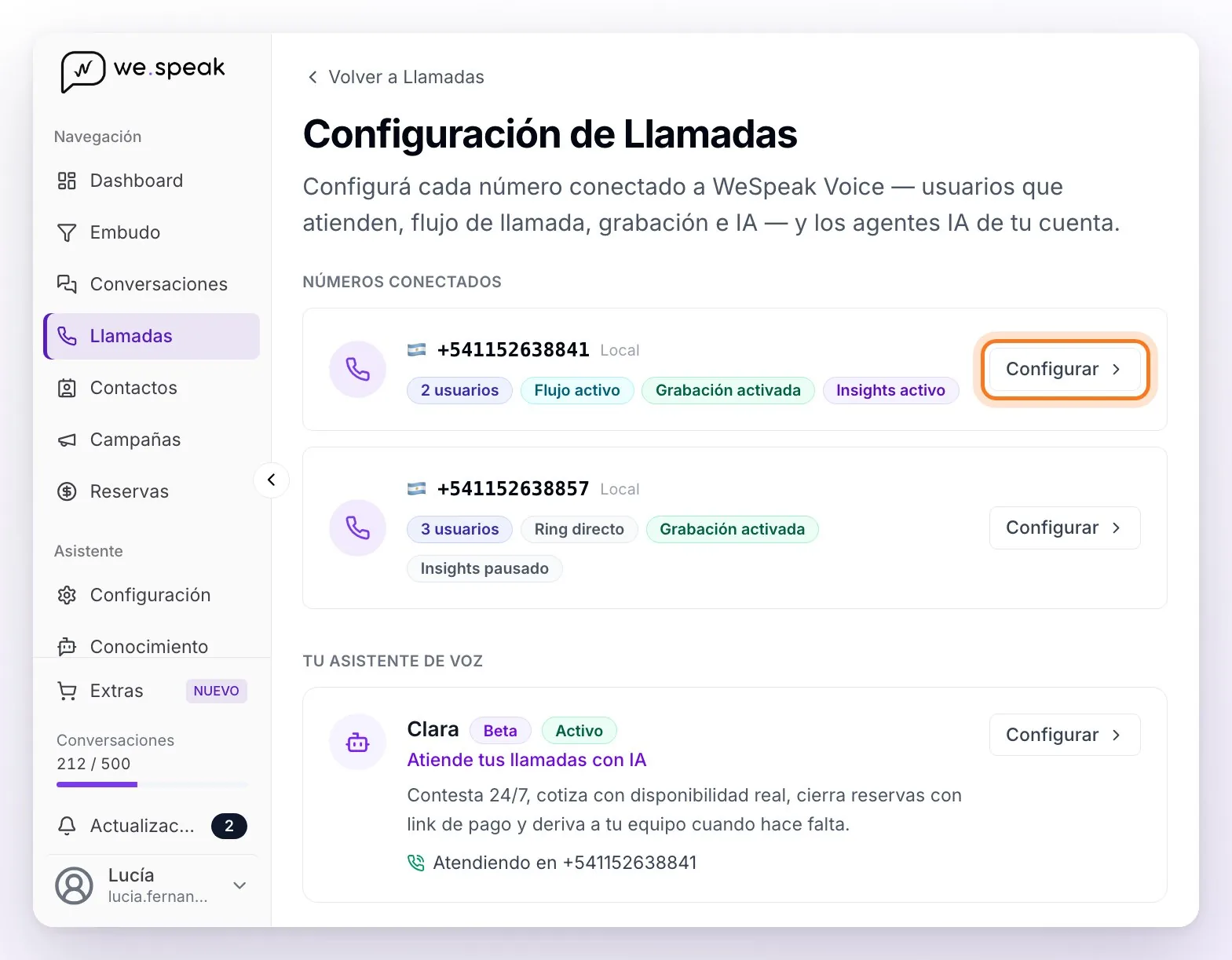Click phone icon for +541152638841 card

pyautogui.click(x=357, y=369)
